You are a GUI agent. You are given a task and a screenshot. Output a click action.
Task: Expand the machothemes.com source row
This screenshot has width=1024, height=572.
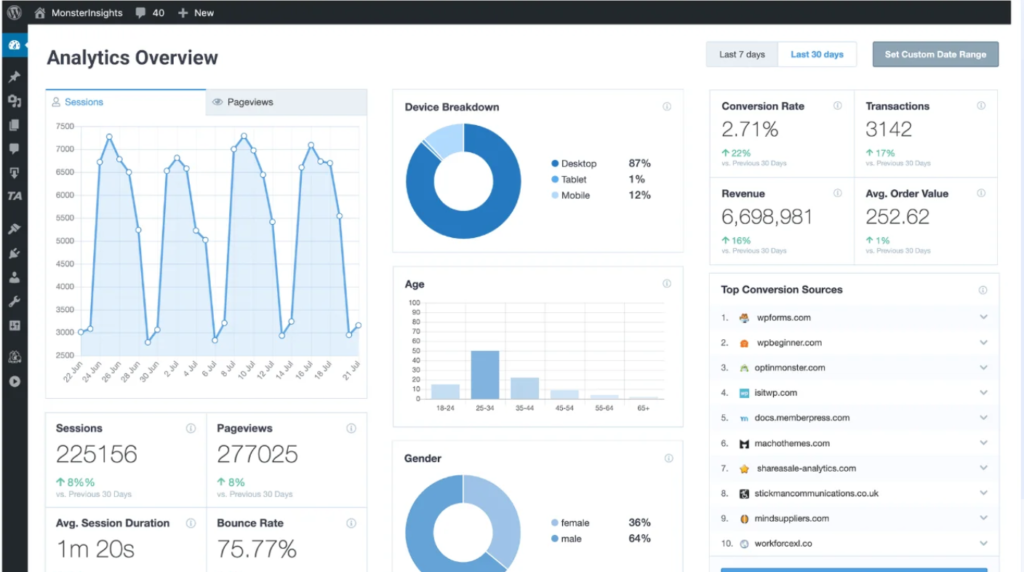click(x=984, y=443)
